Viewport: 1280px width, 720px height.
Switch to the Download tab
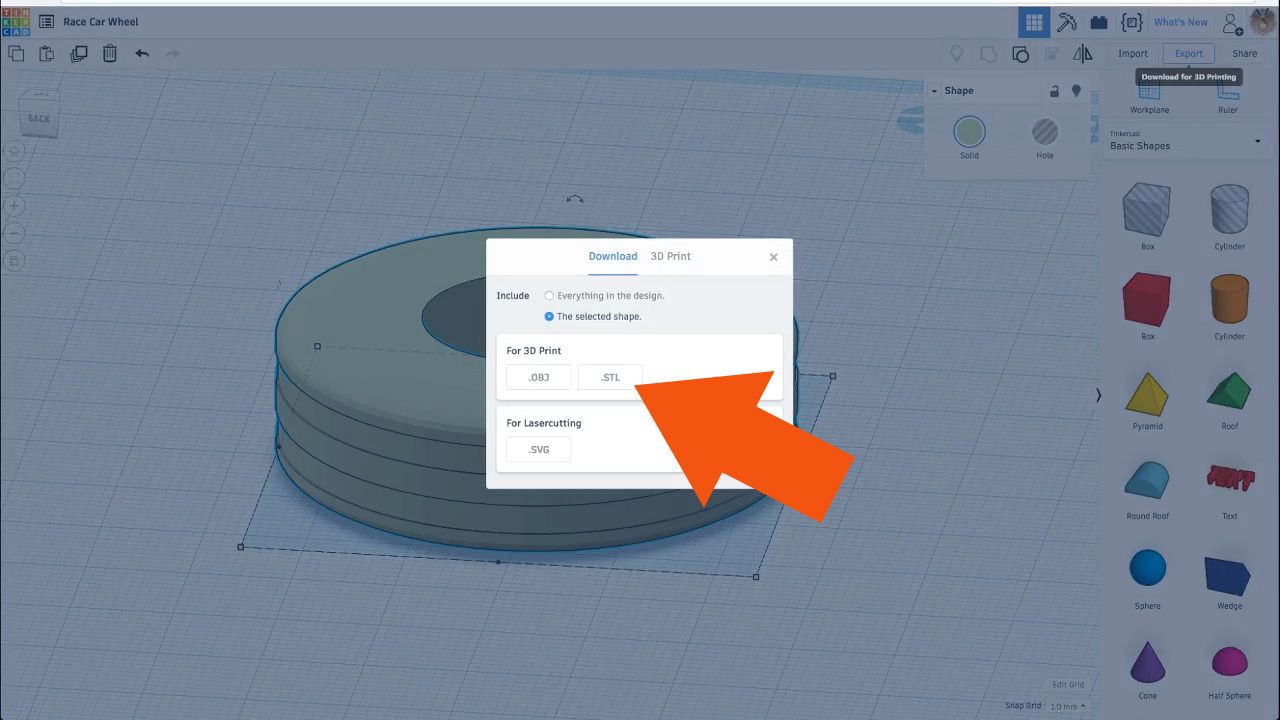(613, 256)
